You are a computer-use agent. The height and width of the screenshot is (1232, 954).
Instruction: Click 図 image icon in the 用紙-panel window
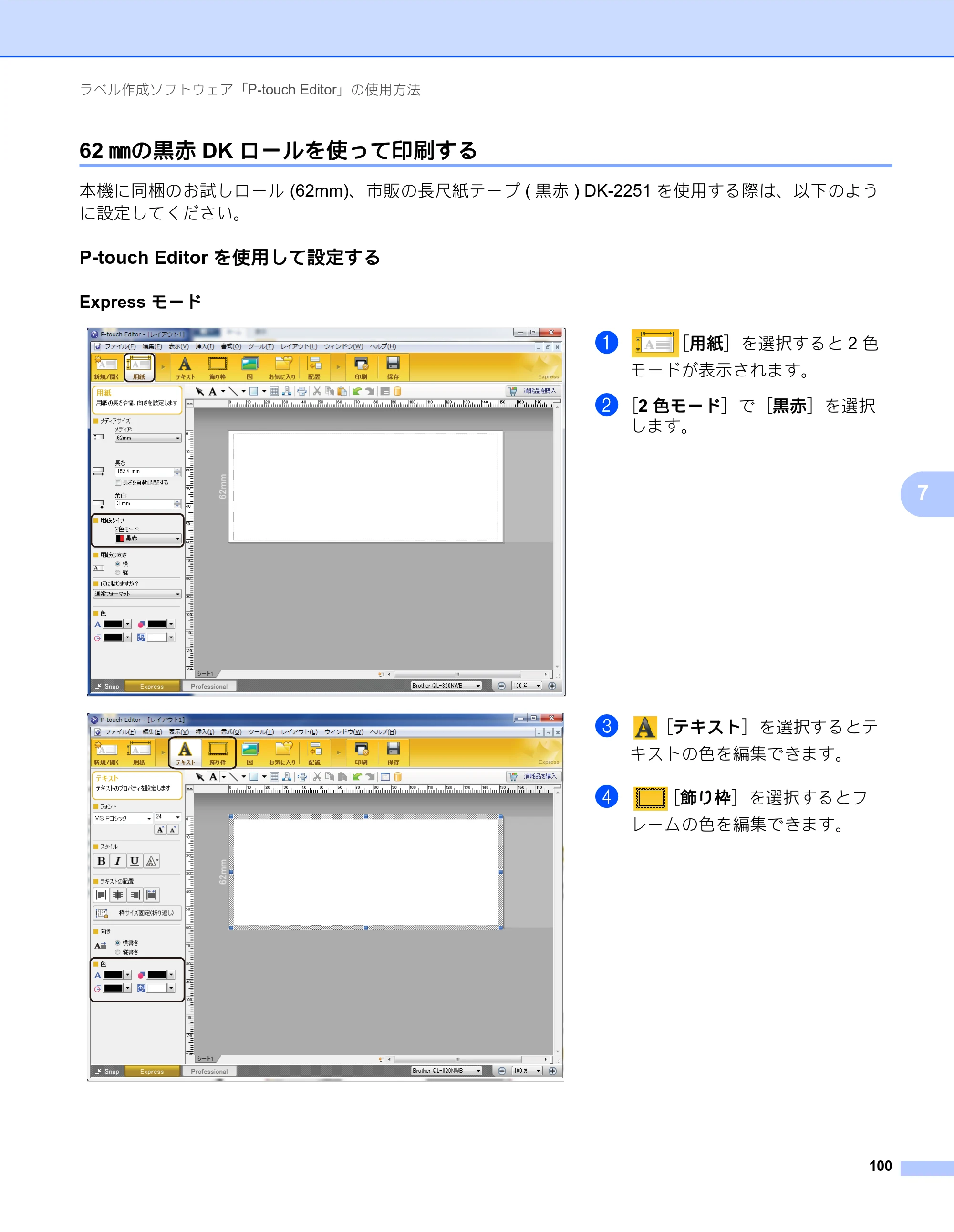coord(250,368)
